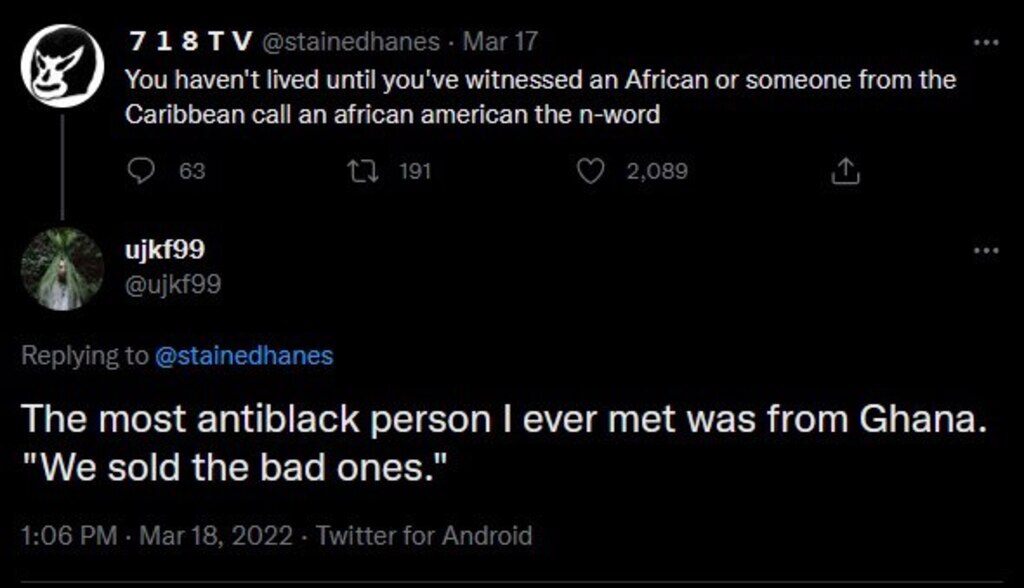Click the reply count showing 63

pos(192,172)
